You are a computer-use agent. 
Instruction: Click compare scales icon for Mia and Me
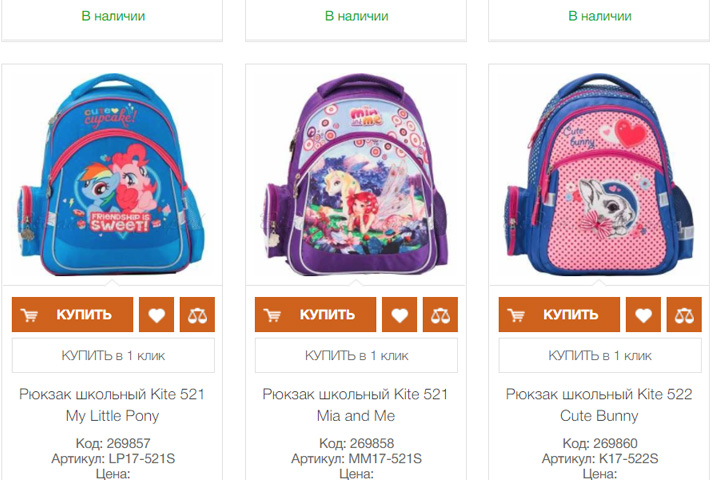(x=440, y=315)
